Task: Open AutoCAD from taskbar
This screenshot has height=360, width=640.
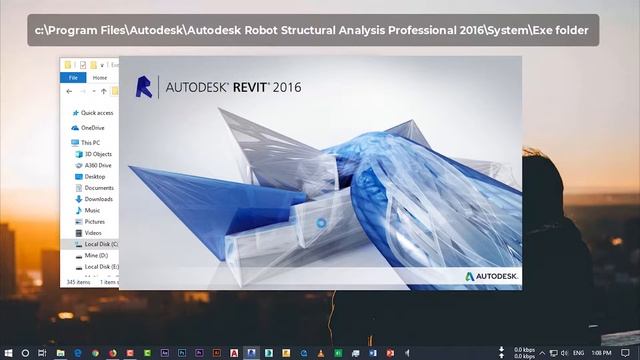Action: pyautogui.click(x=234, y=353)
